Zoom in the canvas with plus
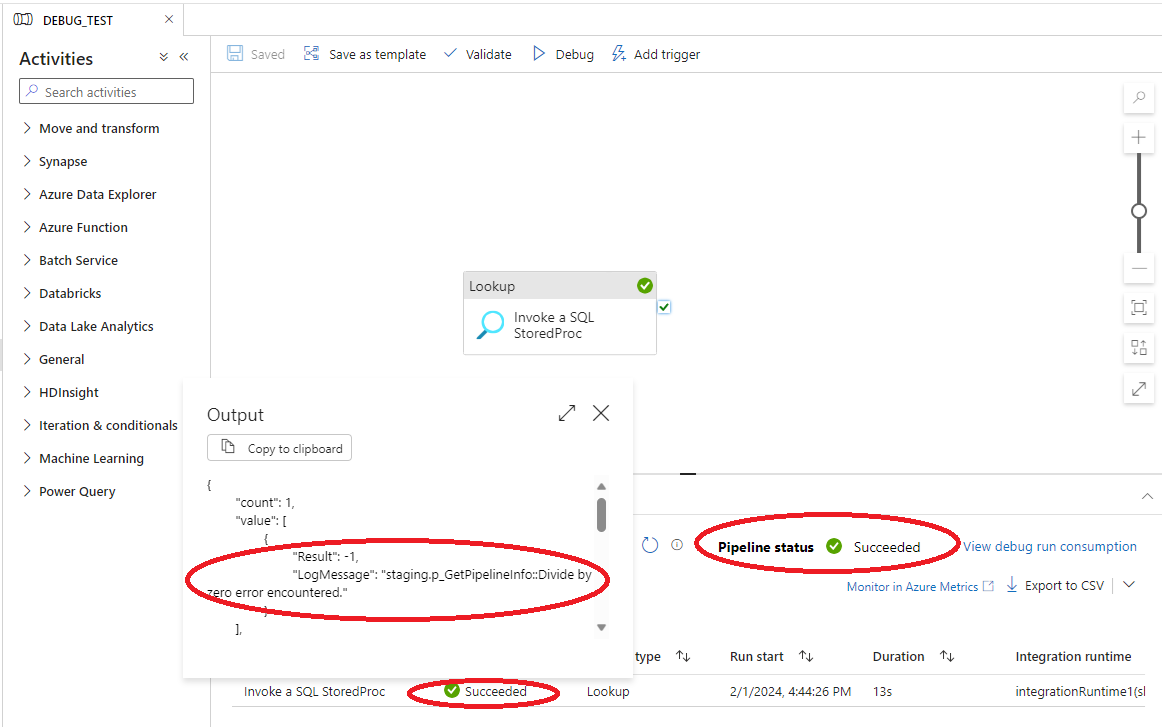Screen dimensions: 1162x727 tap(1139, 137)
